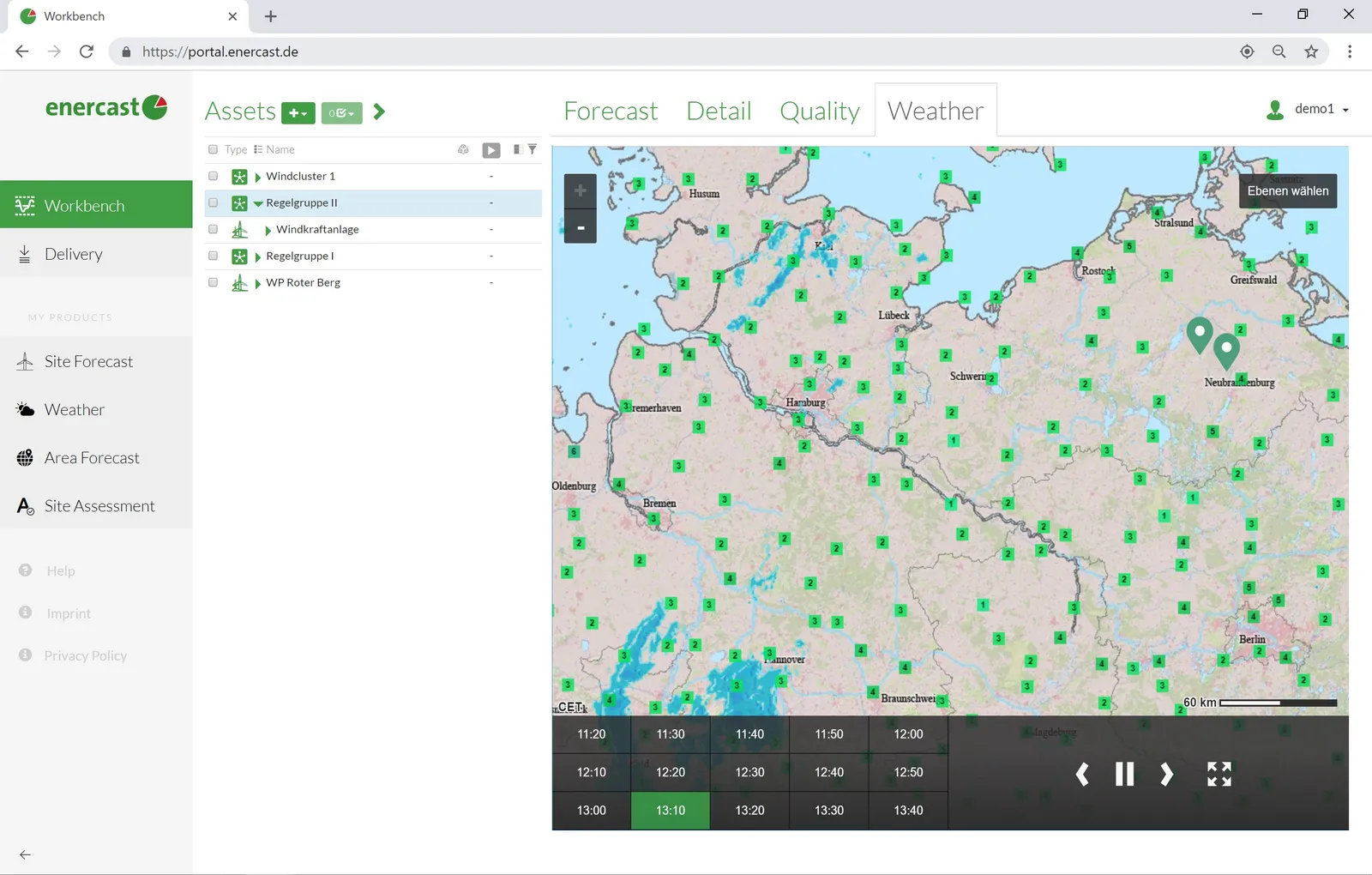
Task: Expand the Regelgruppe I tree node
Action: (257, 256)
